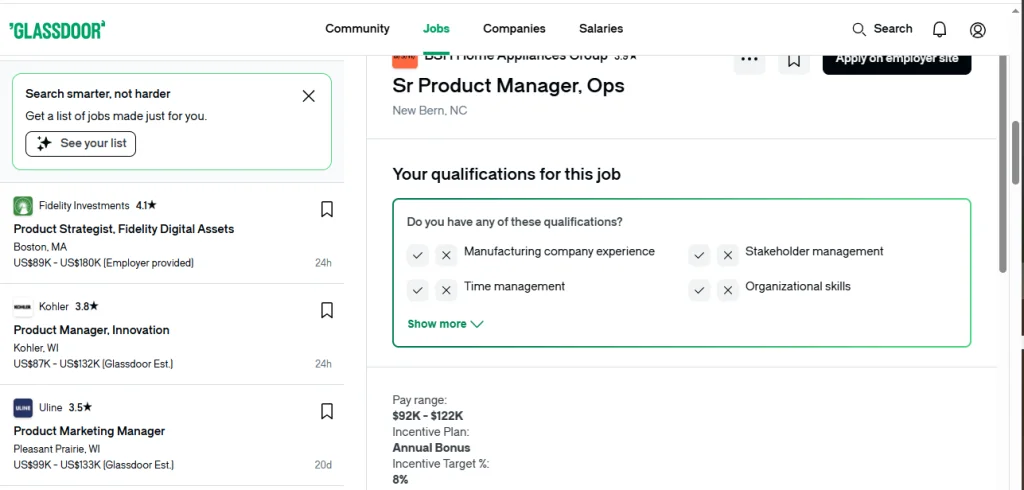Open the Companies tab
Screen dimensions: 1024x490
514,29
